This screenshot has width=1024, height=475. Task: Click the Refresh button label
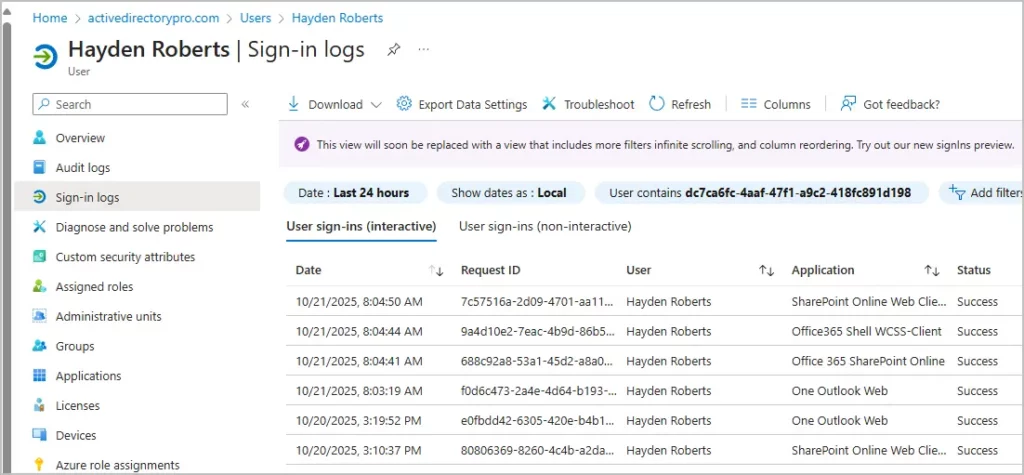[x=691, y=105]
